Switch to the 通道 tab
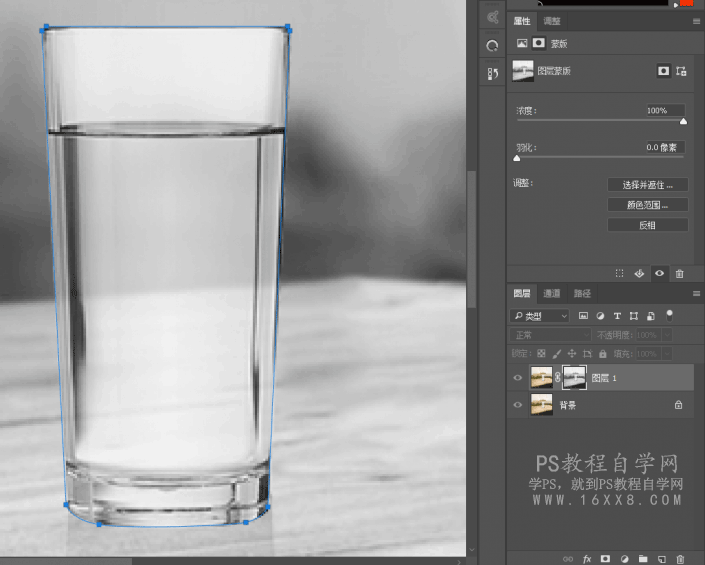Screen dimensions: 705x565 tap(552, 294)
